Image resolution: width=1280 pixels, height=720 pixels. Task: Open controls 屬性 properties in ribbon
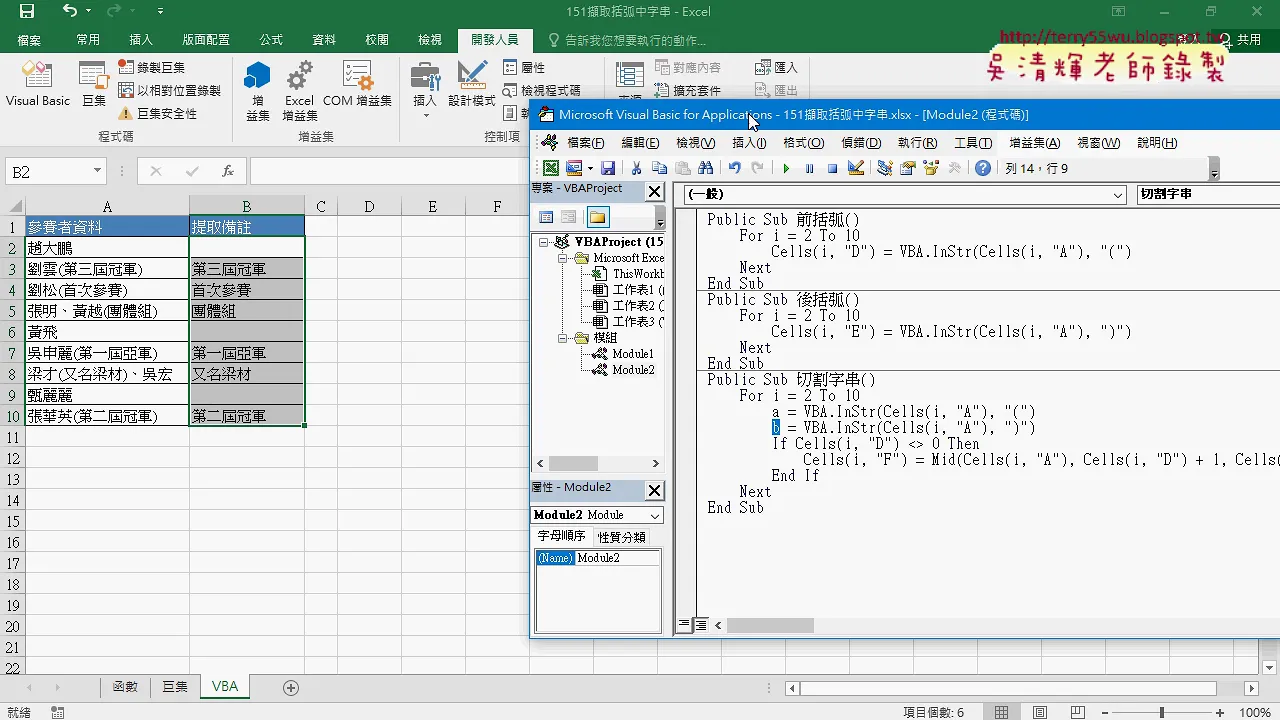(524, 67)
